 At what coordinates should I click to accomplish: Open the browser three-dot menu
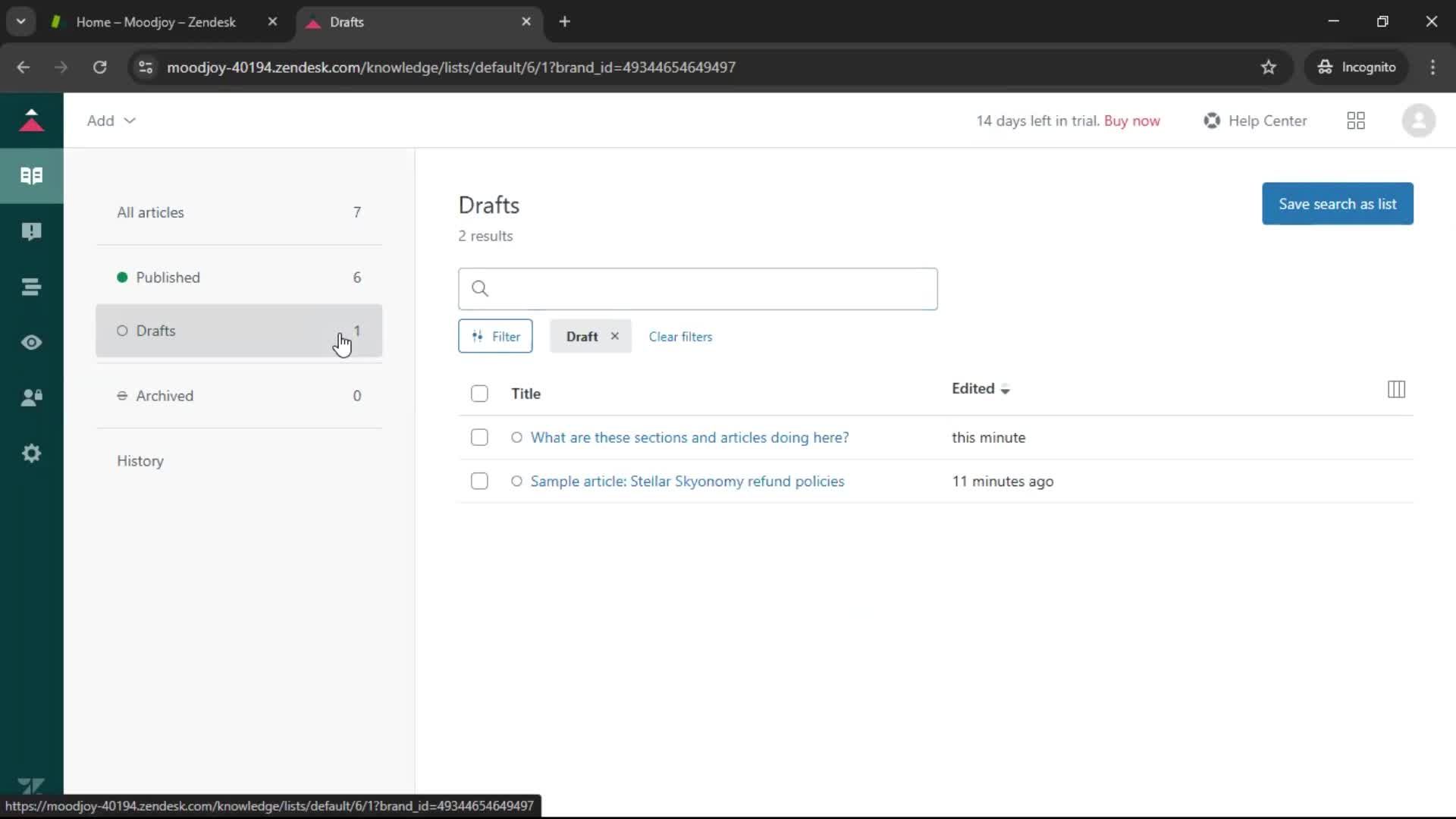[1432, 67]
